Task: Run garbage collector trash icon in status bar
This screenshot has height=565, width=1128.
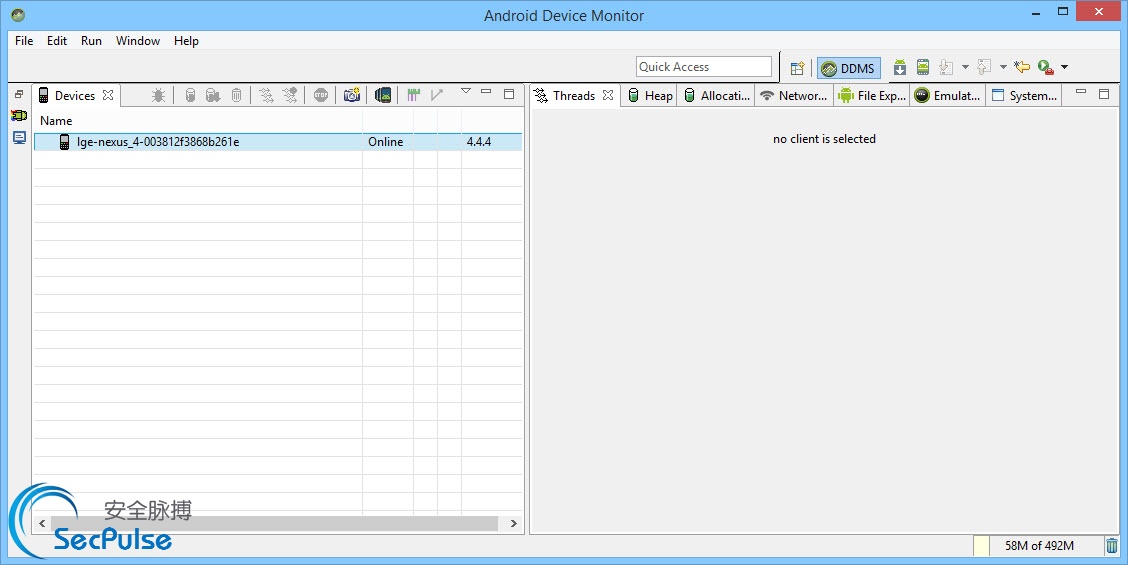Action: [x=1112, y=546]
